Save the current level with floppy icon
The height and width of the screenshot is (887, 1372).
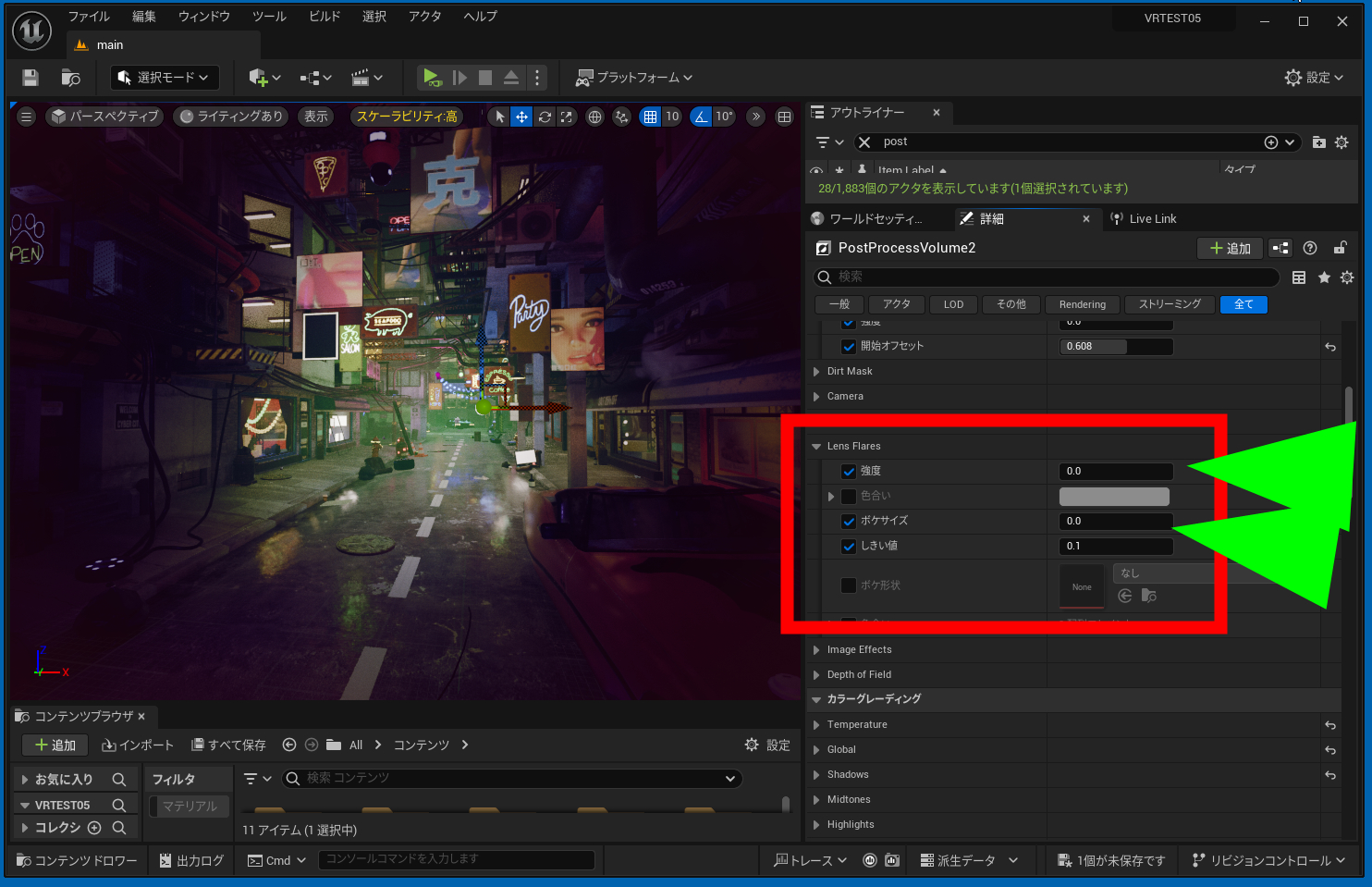point(31,78)
